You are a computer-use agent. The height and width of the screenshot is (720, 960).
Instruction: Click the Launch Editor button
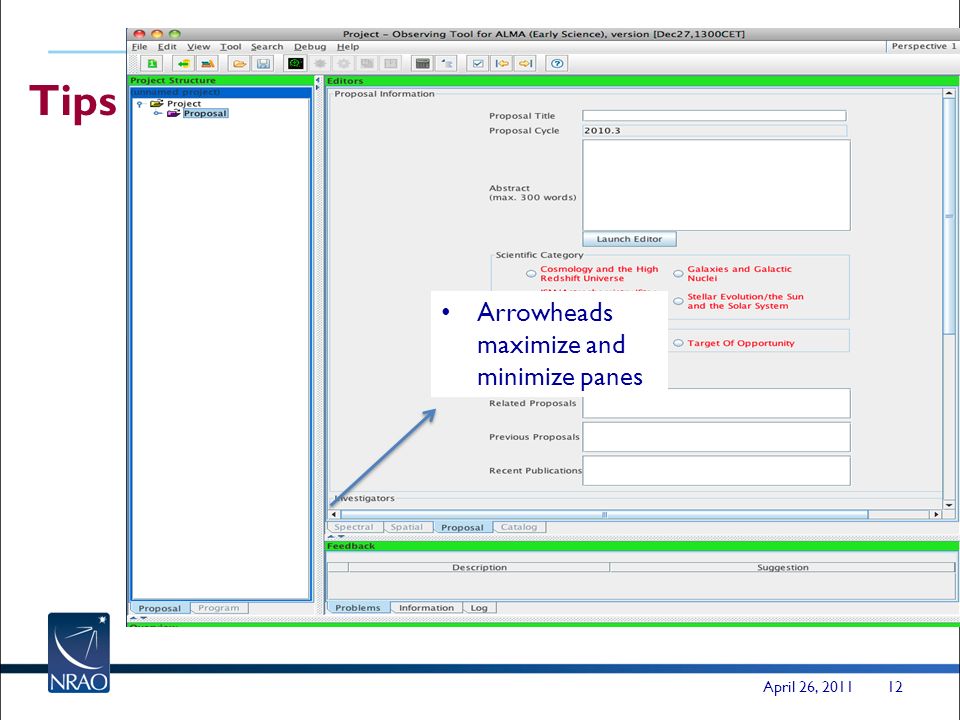(629, 239)
